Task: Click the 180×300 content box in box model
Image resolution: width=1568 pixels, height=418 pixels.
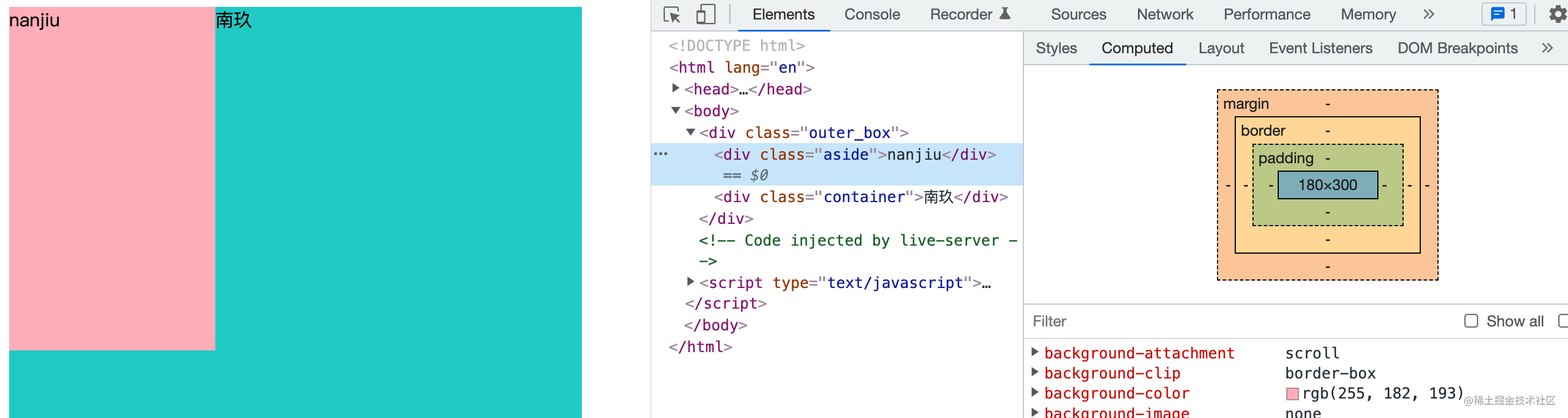Action: tap(1327, 185)
